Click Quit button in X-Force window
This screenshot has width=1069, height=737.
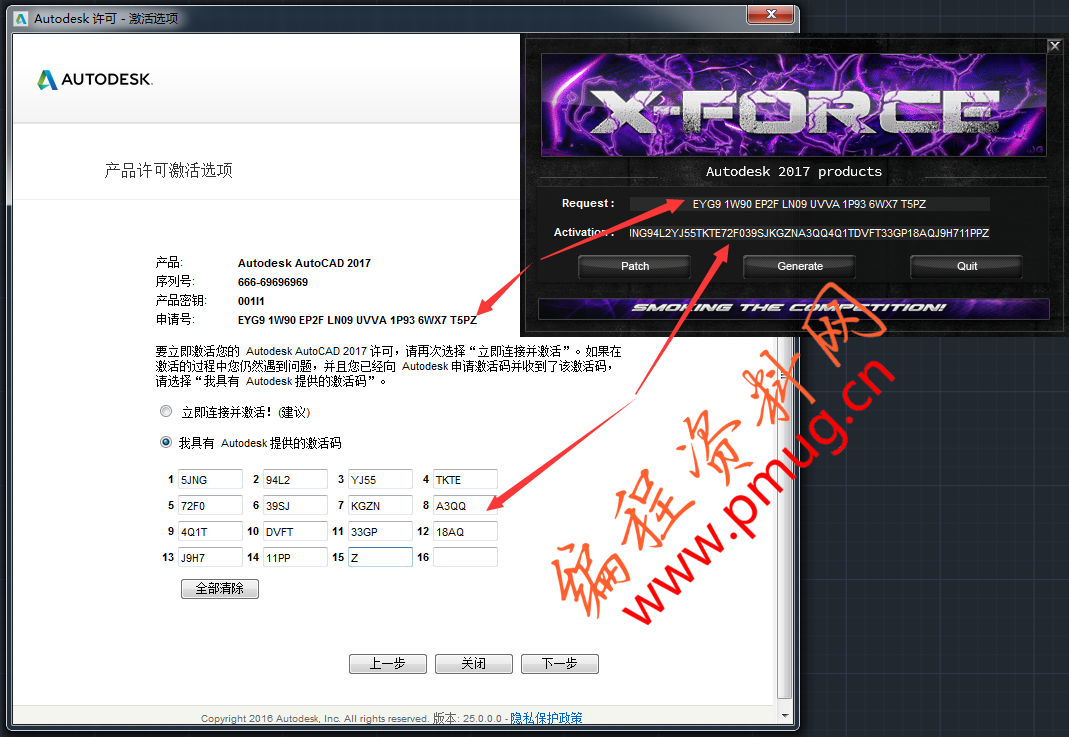pyautogui.click(x=967, y=266)
